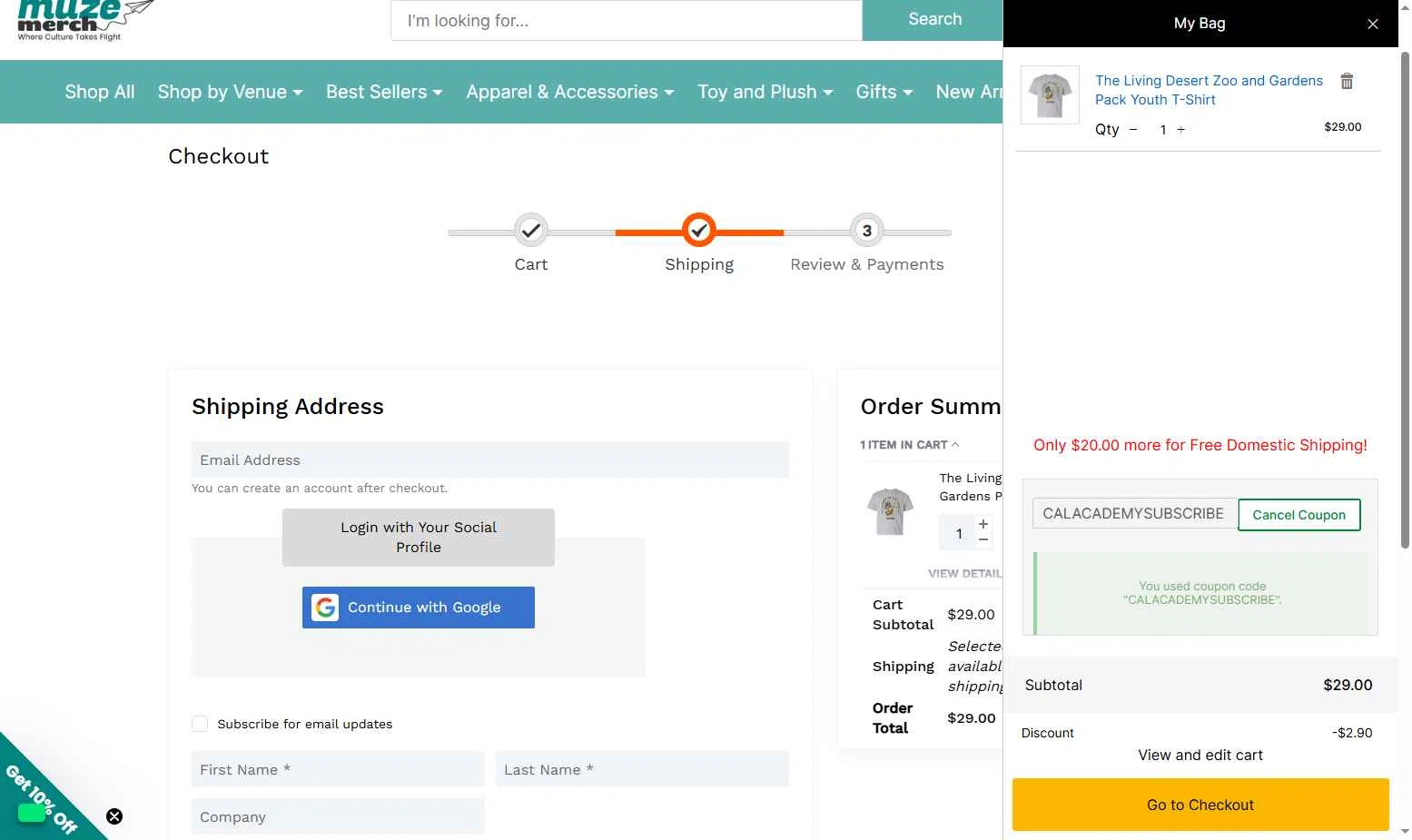Decrease quantity in My Bag
The height and width of the screenshot is (840, 1412).
[x=1133, y=130]
